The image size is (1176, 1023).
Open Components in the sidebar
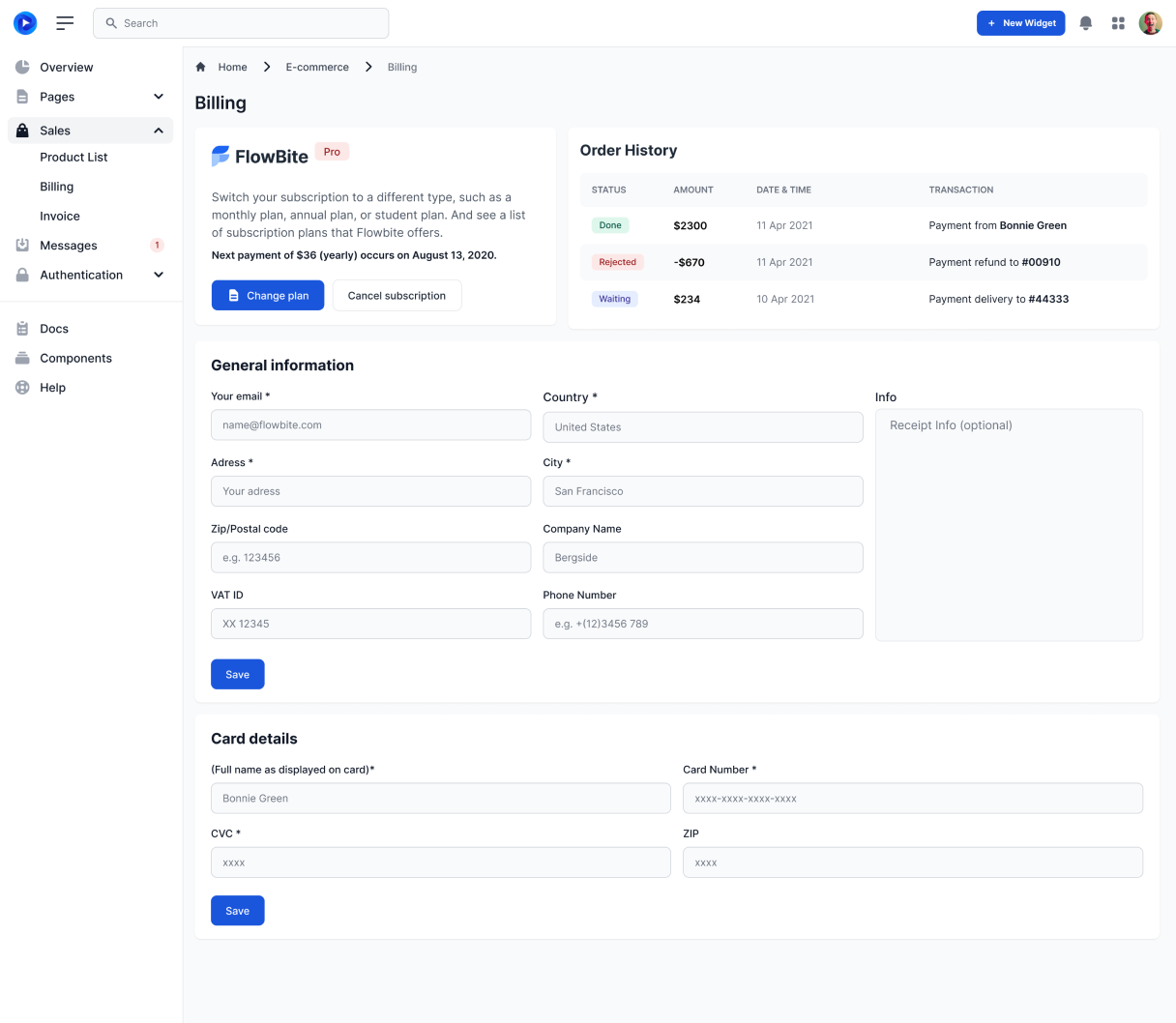point(75,358)
